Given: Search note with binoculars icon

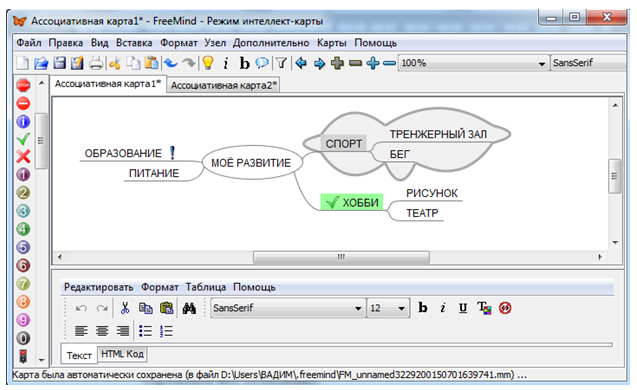Looking at the screenshot, I should (x=189, y=308).
